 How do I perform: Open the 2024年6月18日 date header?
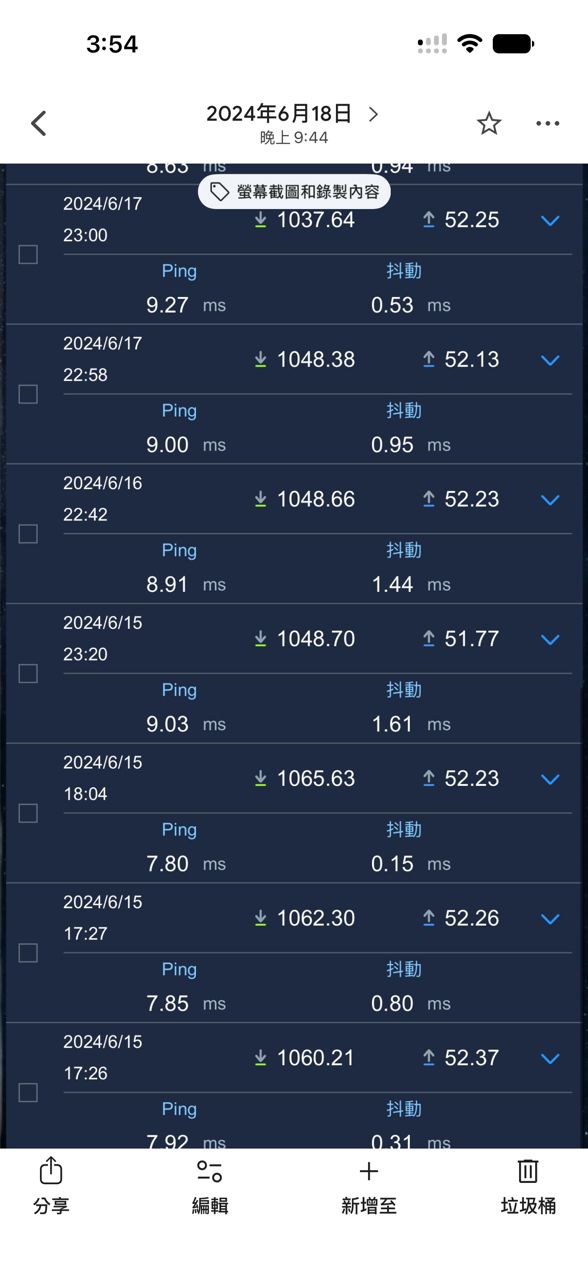click(x=279, y=114)
